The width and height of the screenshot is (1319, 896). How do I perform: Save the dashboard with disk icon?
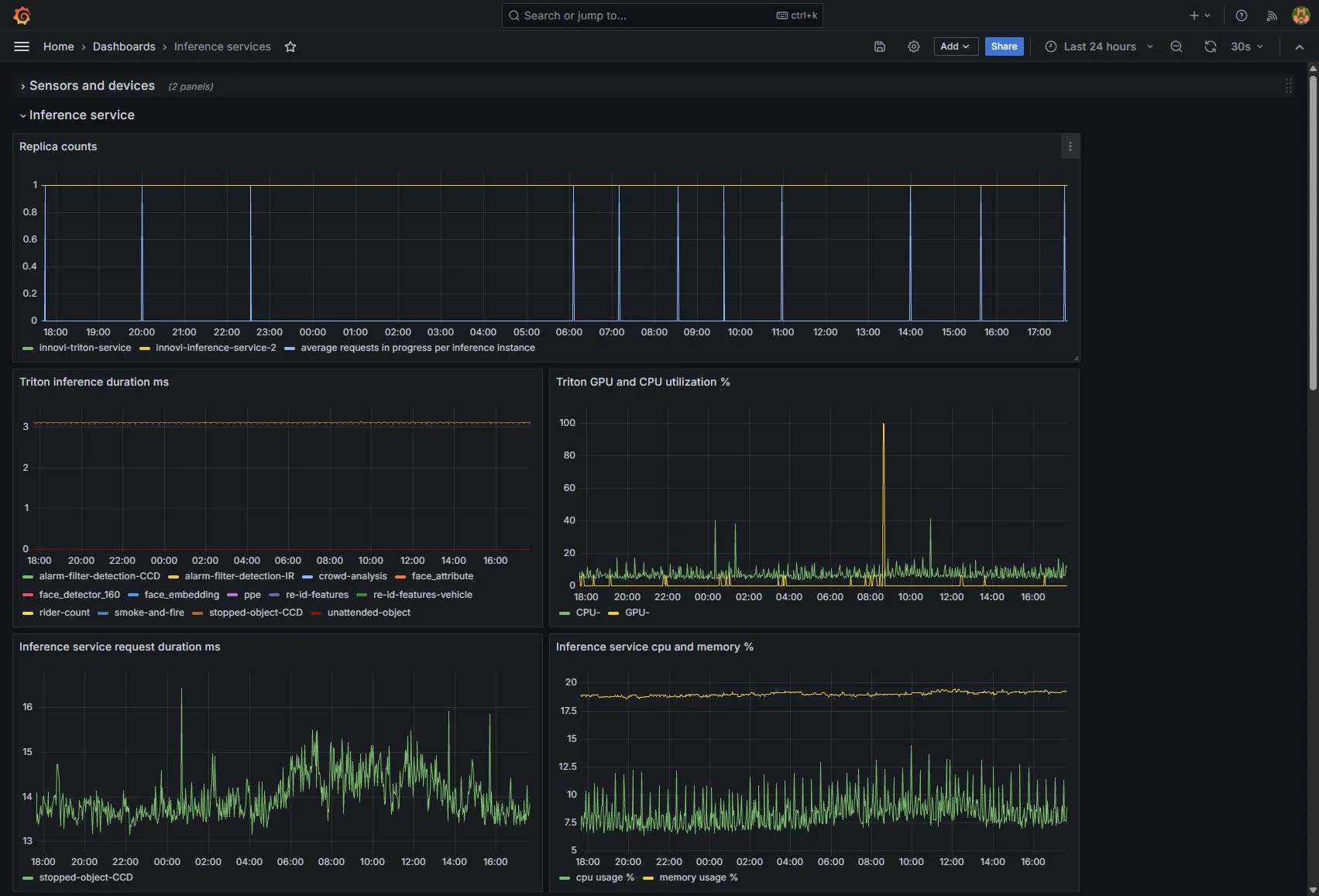(880, 46)
